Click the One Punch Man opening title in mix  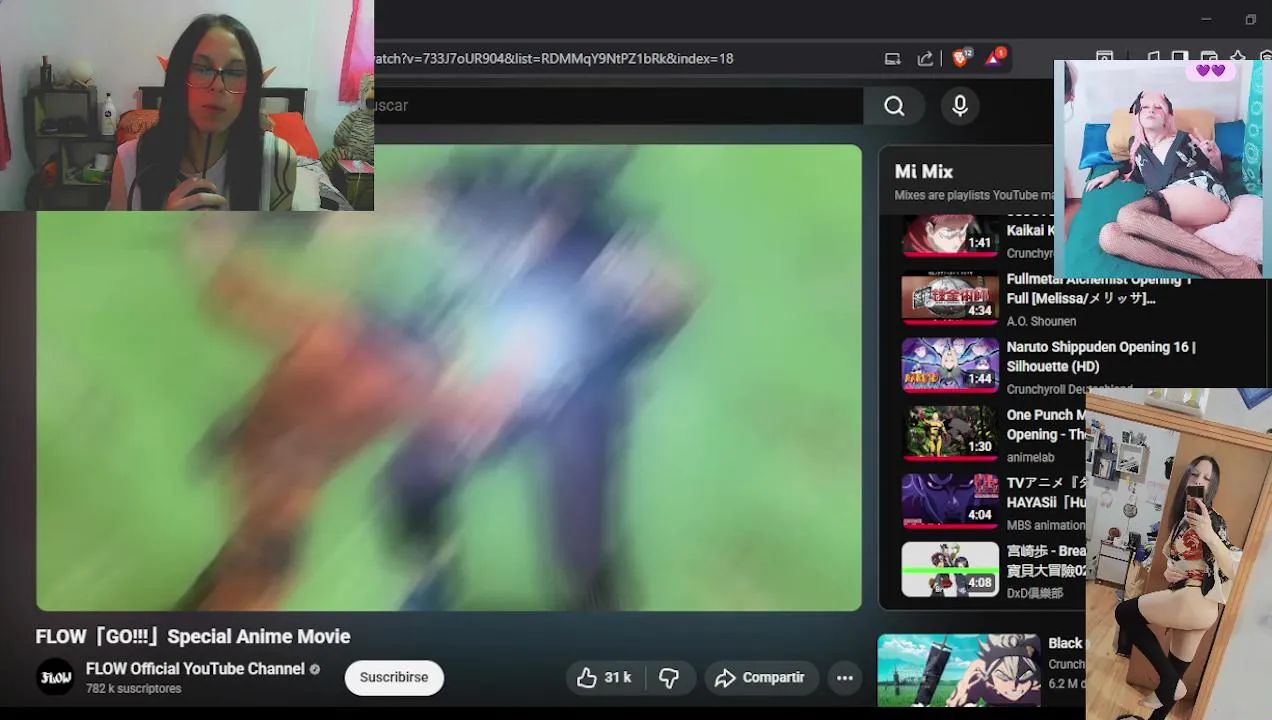tap(1046, 425)
